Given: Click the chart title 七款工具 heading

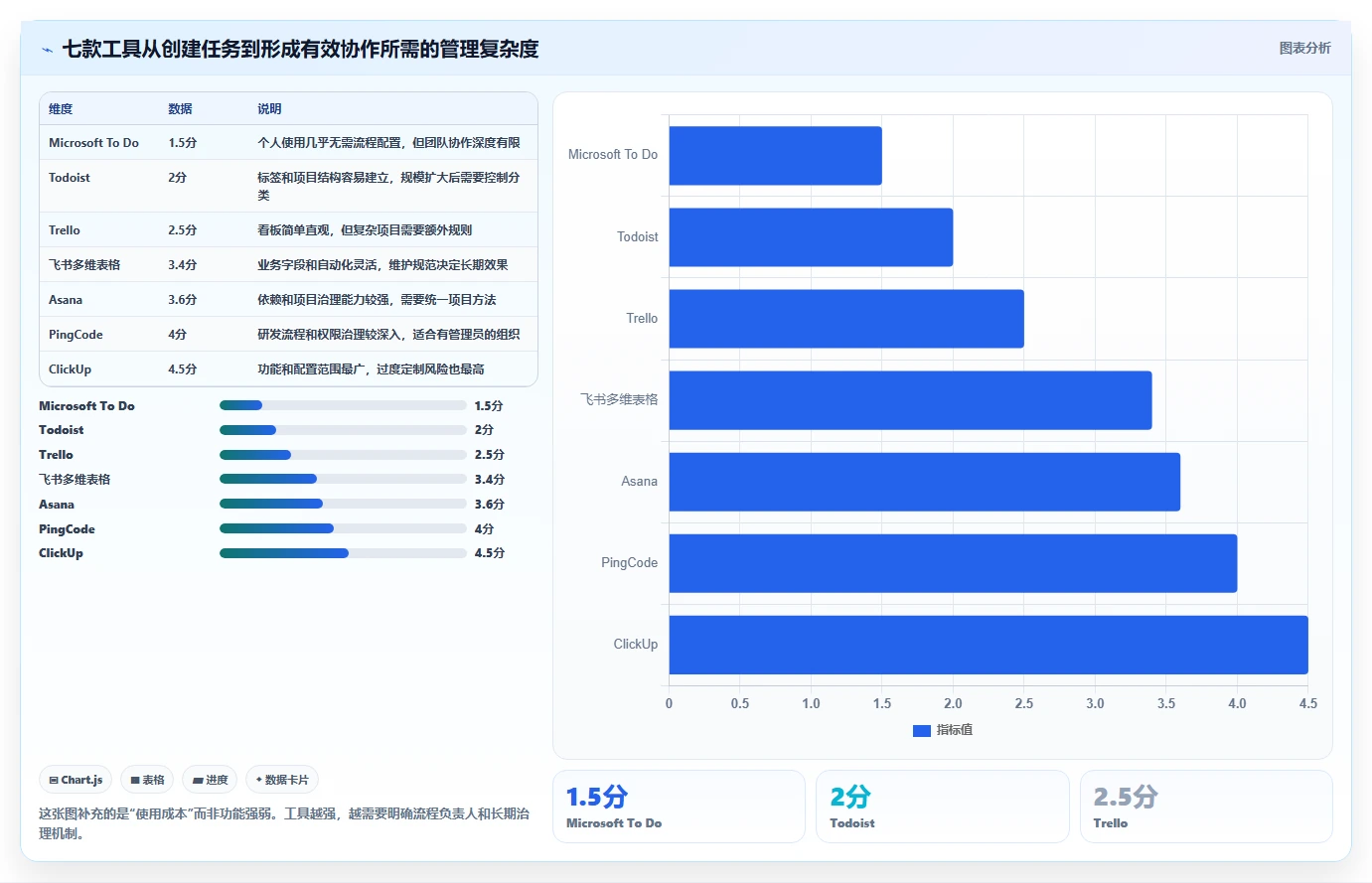Looking at the screenshot, I should click(300, 49).
